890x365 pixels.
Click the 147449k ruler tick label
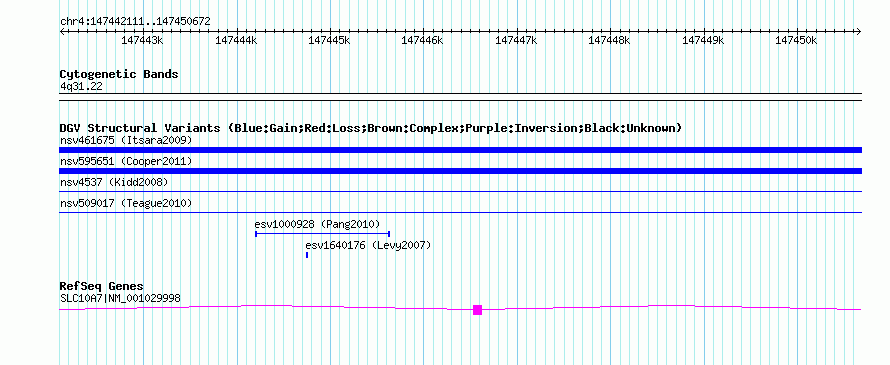(703, 40)
